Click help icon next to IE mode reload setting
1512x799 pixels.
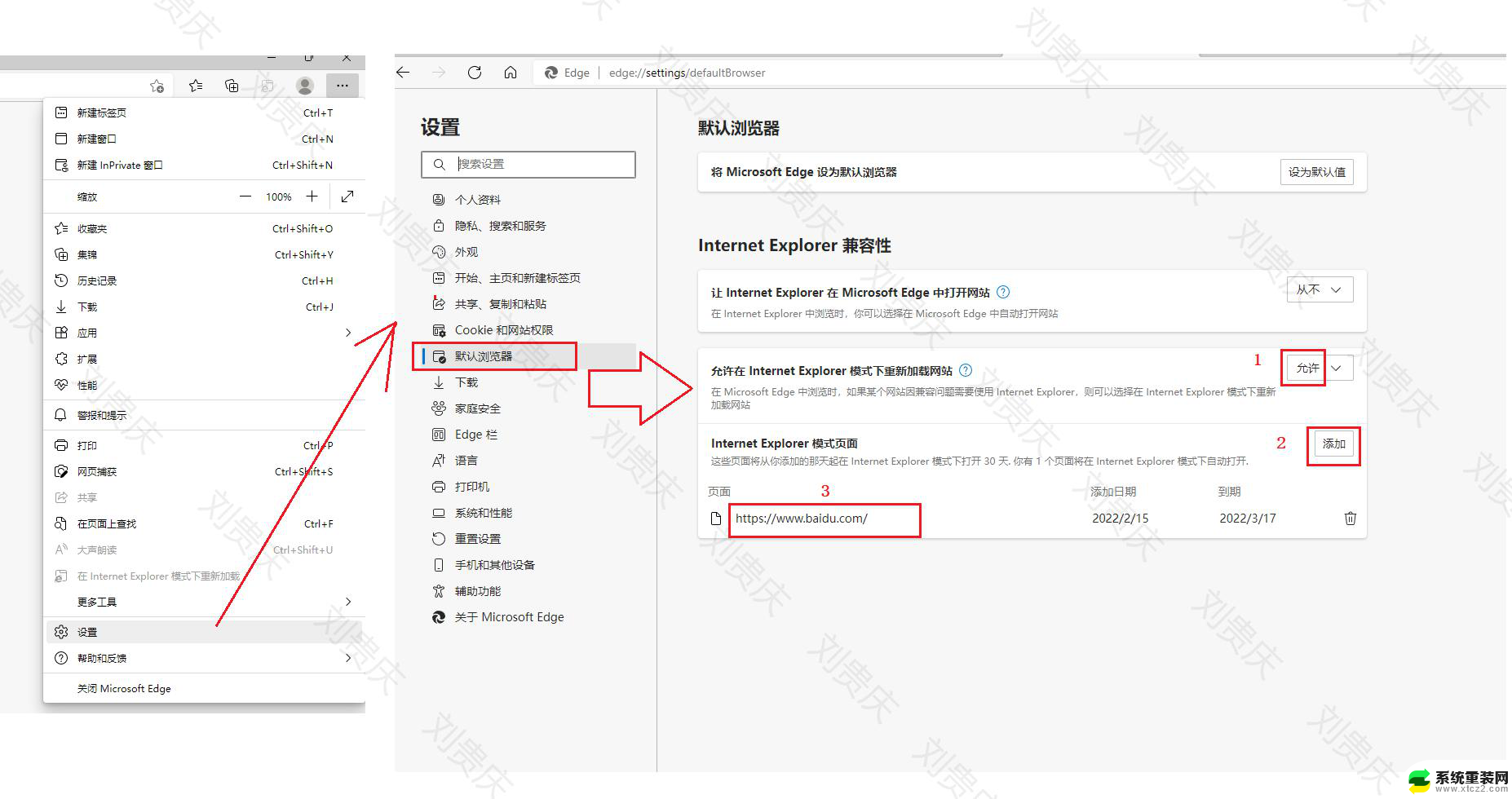[966, 370]
